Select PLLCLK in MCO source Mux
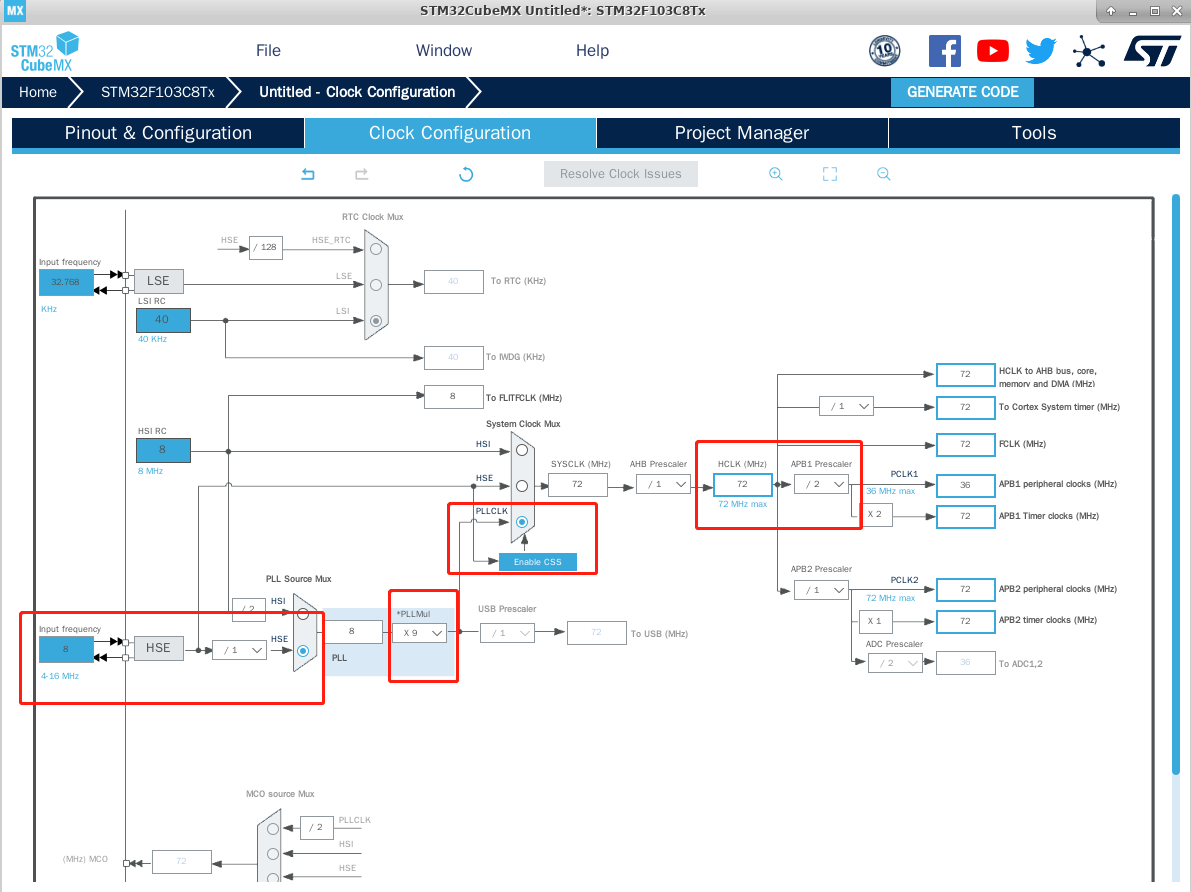1191x892 pixels. tap(273, 829)
